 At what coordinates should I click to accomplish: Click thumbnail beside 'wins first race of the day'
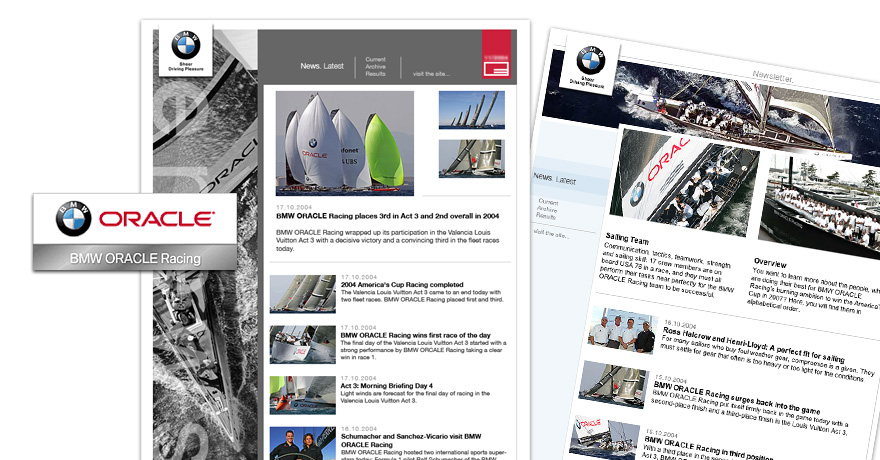tap(302, 344)
